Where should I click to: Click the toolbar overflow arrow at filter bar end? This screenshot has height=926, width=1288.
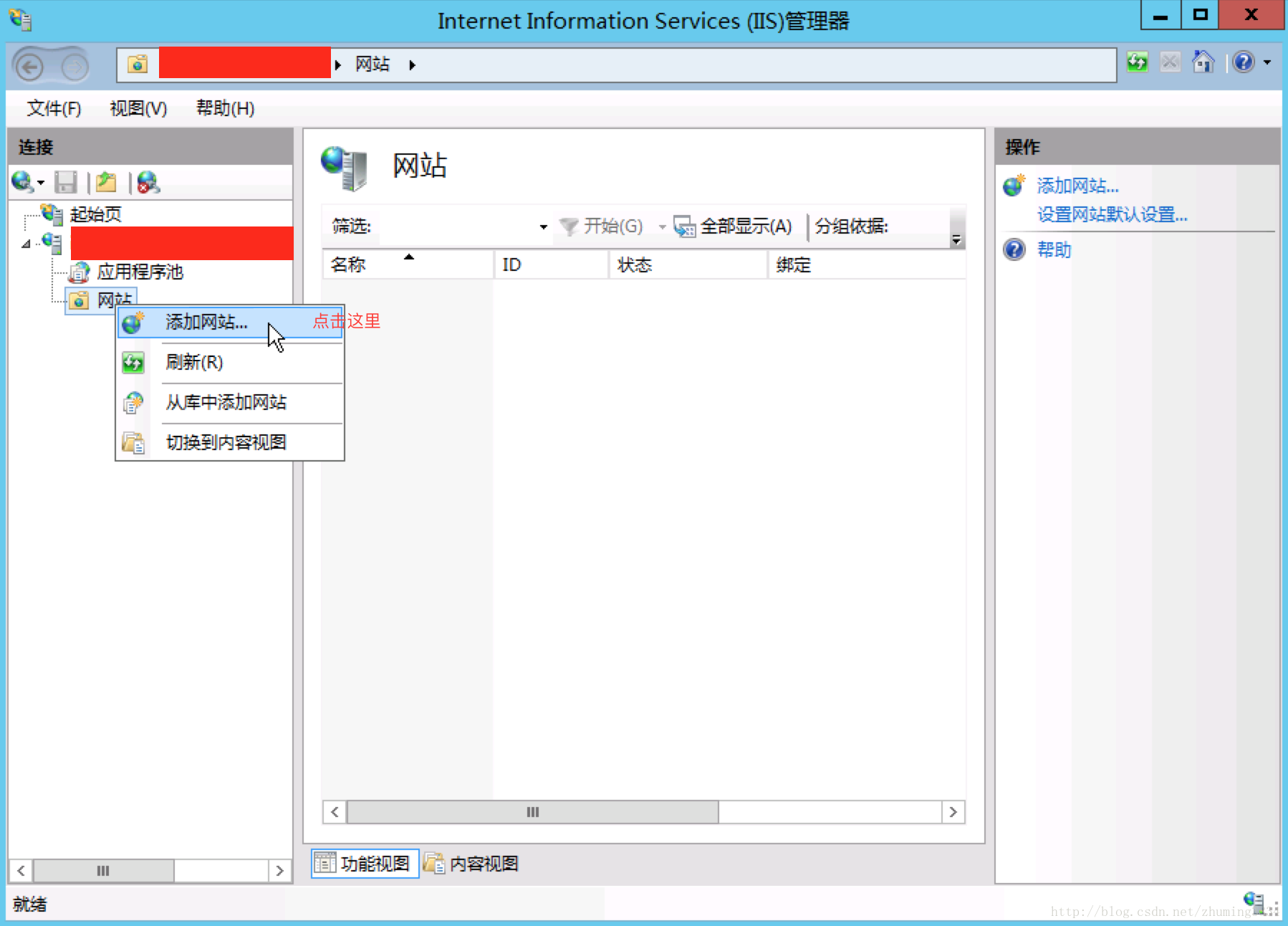[x=956, y=240]
